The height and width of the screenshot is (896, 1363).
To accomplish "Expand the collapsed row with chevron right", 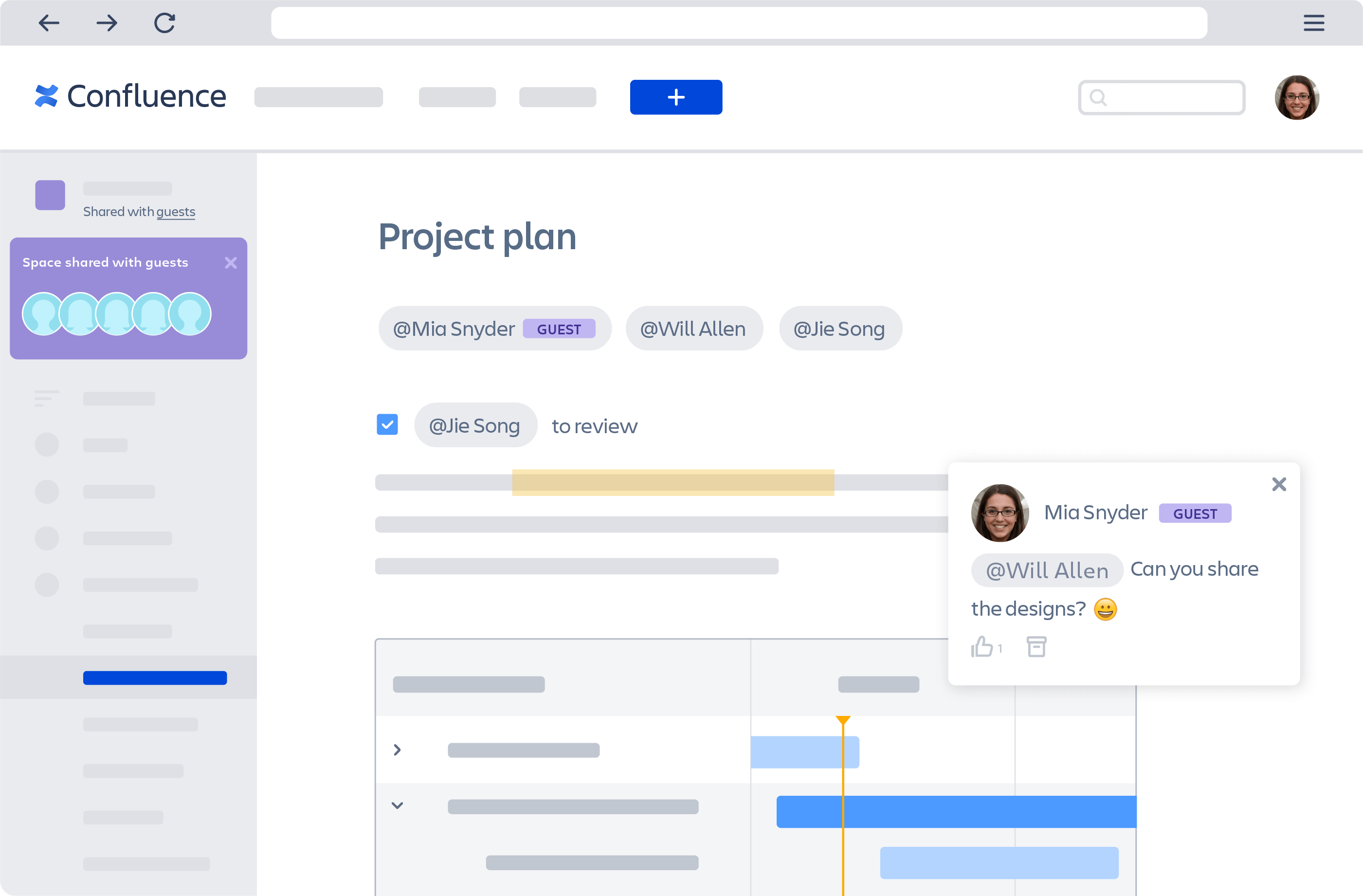I will (397, 750).
